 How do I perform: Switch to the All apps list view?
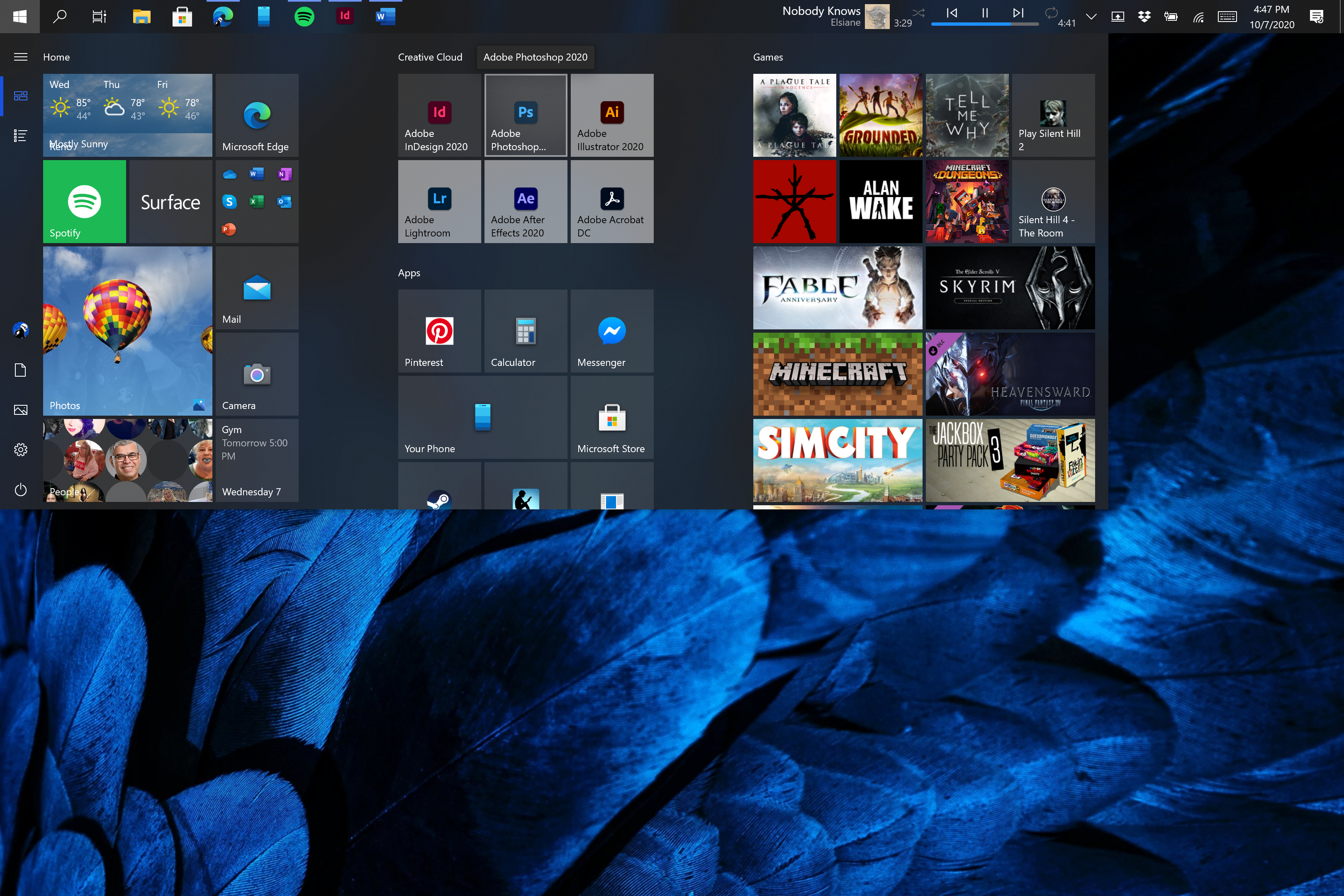(21, 135)
